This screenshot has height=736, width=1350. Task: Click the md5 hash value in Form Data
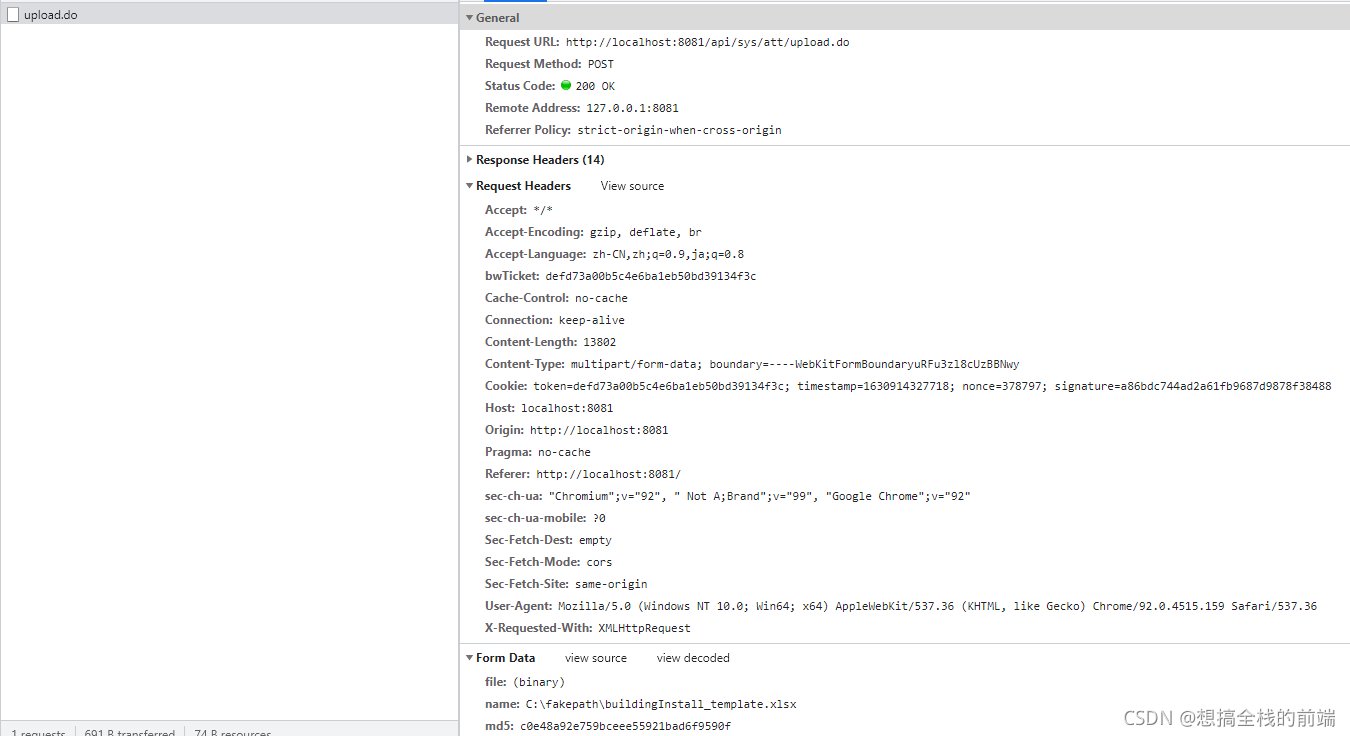[x=625, y=726]
